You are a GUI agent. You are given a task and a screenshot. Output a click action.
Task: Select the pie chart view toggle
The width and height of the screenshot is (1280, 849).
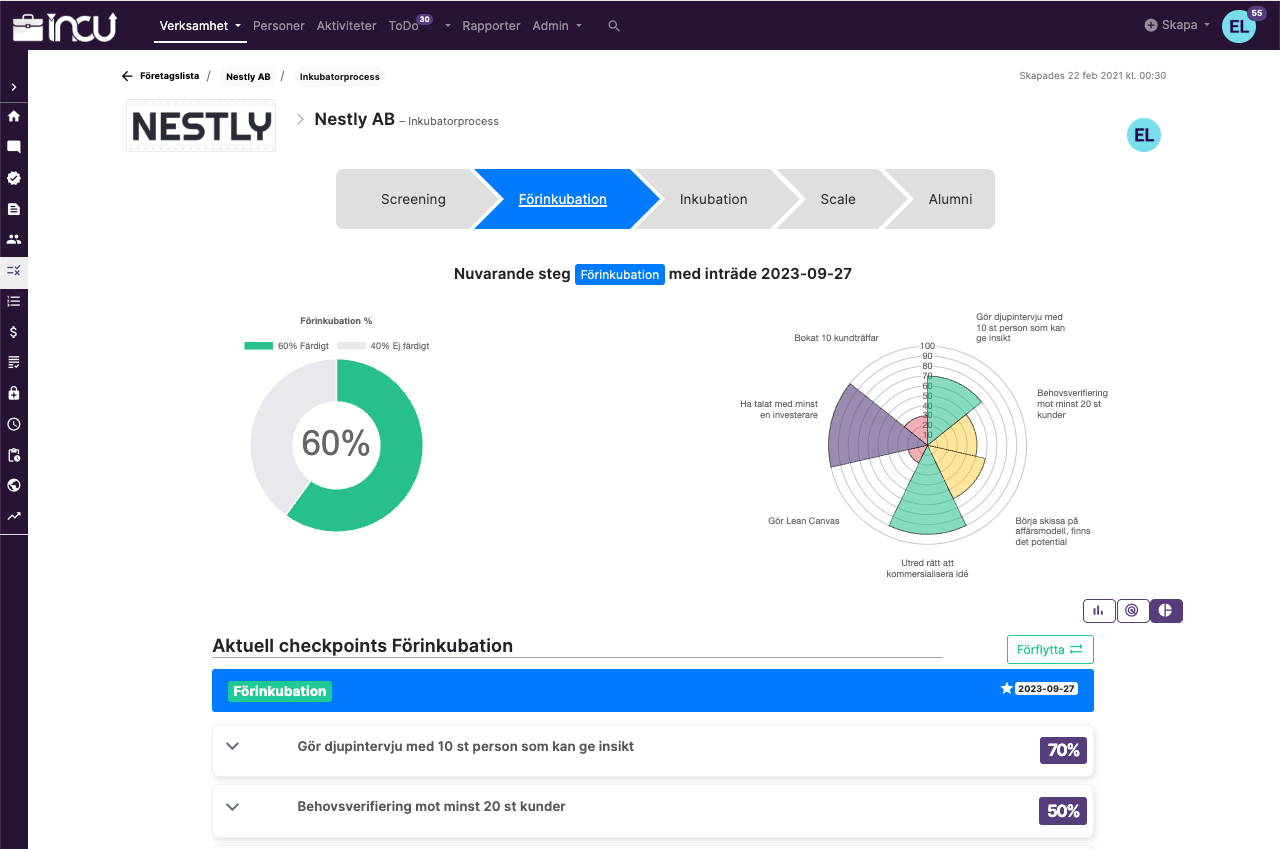(1166, 610)
